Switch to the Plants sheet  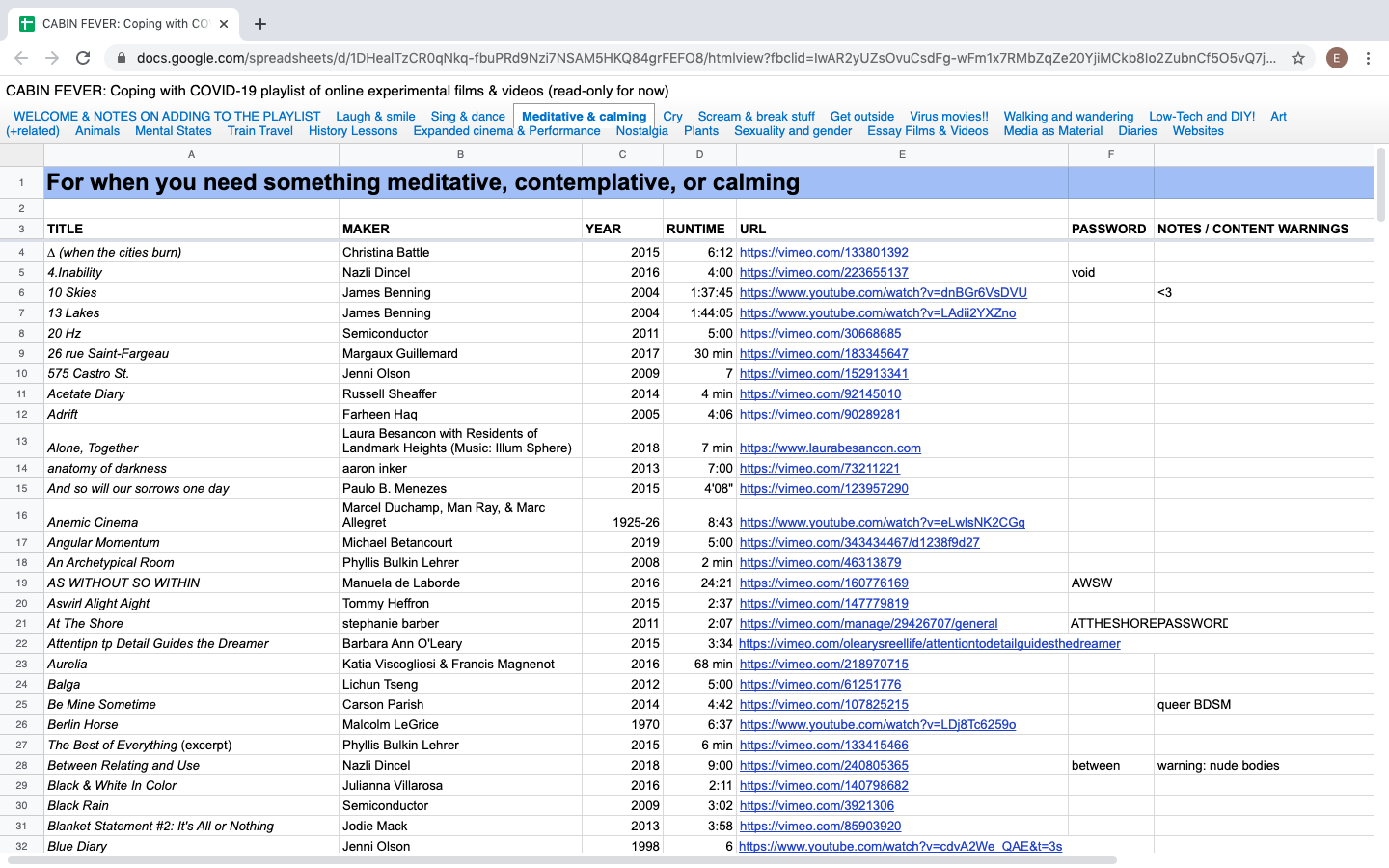(701, 131)
